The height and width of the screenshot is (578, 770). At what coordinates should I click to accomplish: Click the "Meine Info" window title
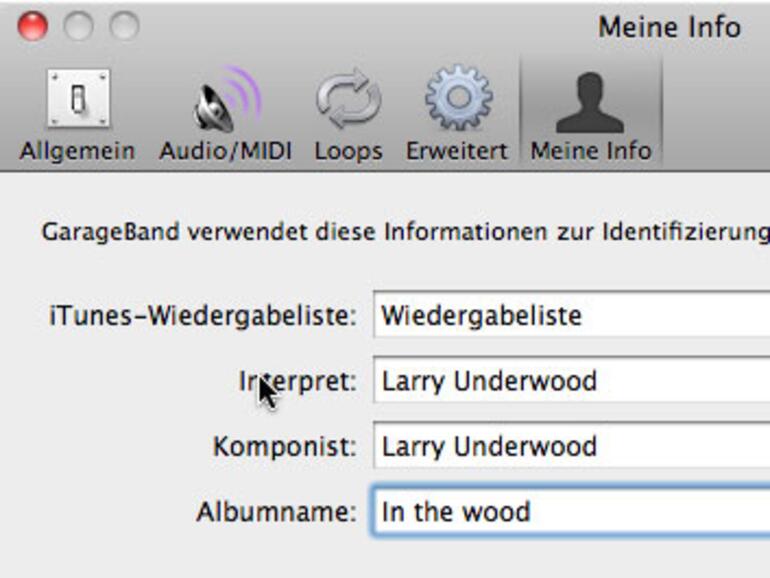pyautogui.click(x=669, y=26)
